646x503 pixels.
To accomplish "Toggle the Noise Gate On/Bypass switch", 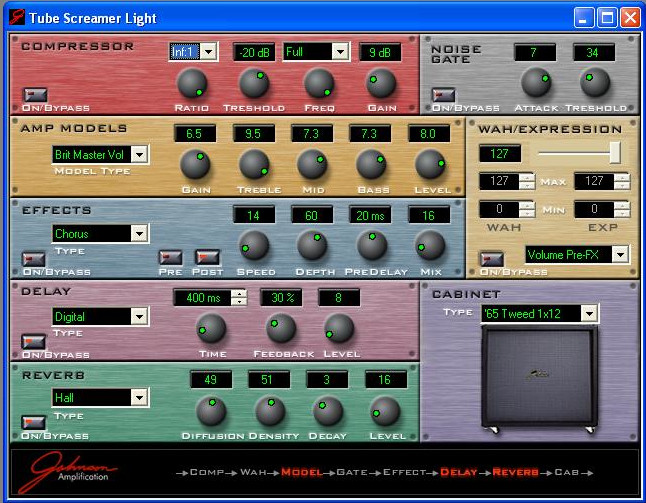I will [444, 95].
